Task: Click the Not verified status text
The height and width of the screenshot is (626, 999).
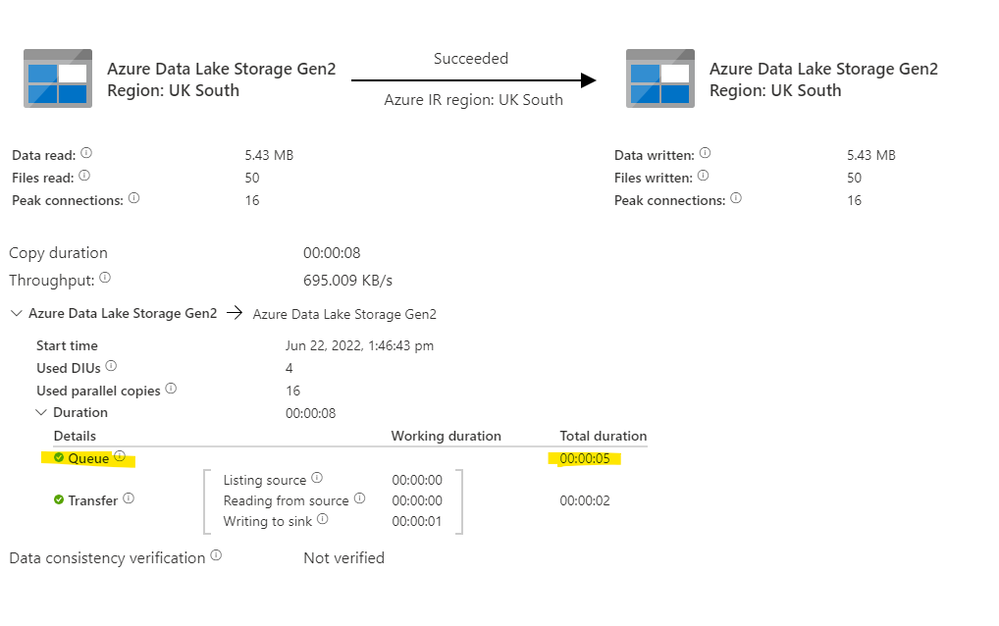Action: coord(344,558)
